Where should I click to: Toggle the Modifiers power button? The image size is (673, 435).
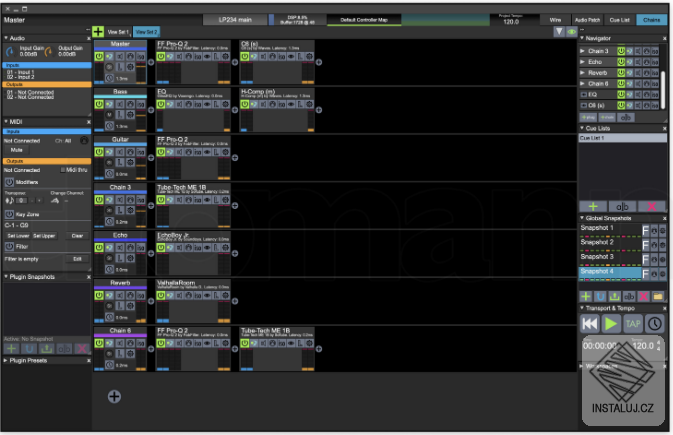9,182
